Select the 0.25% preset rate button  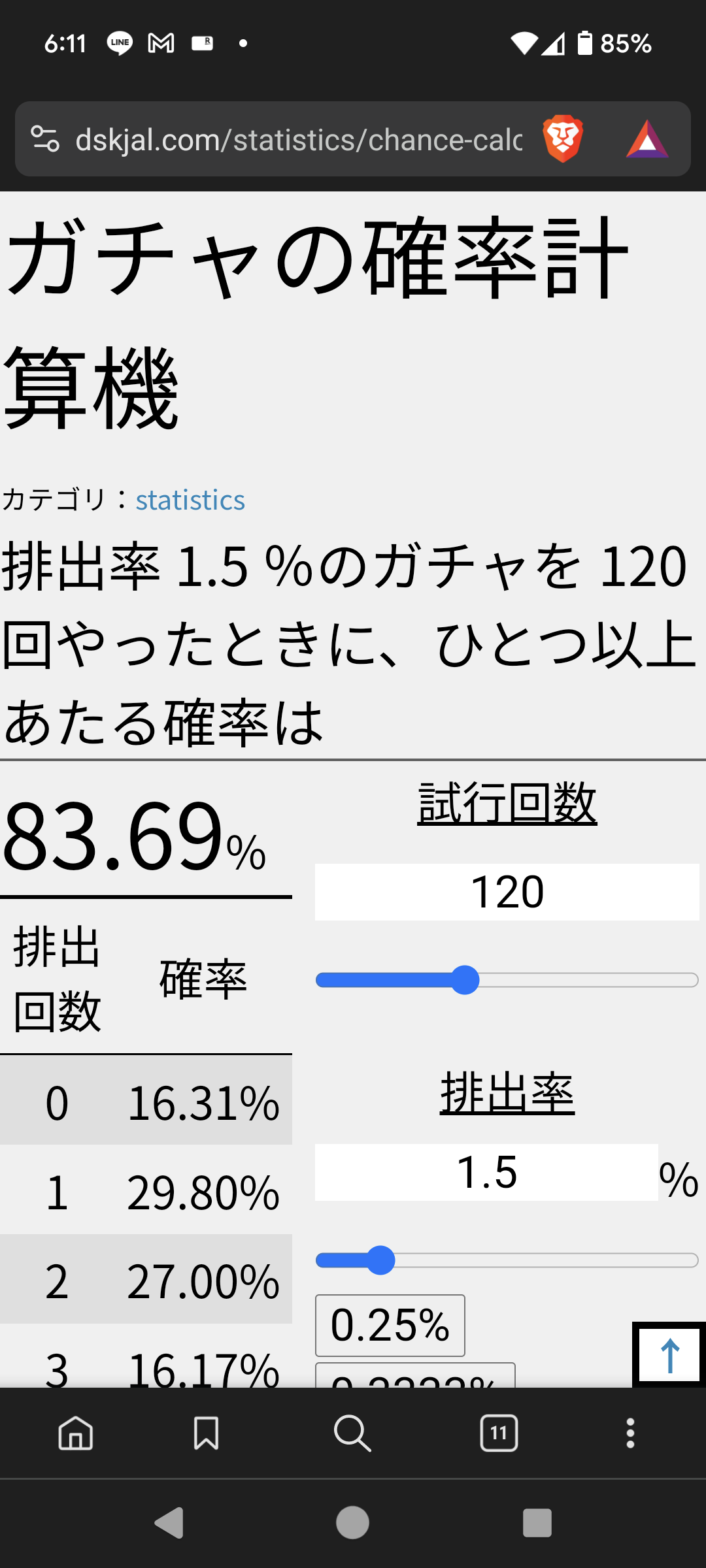click(390, 1325)
